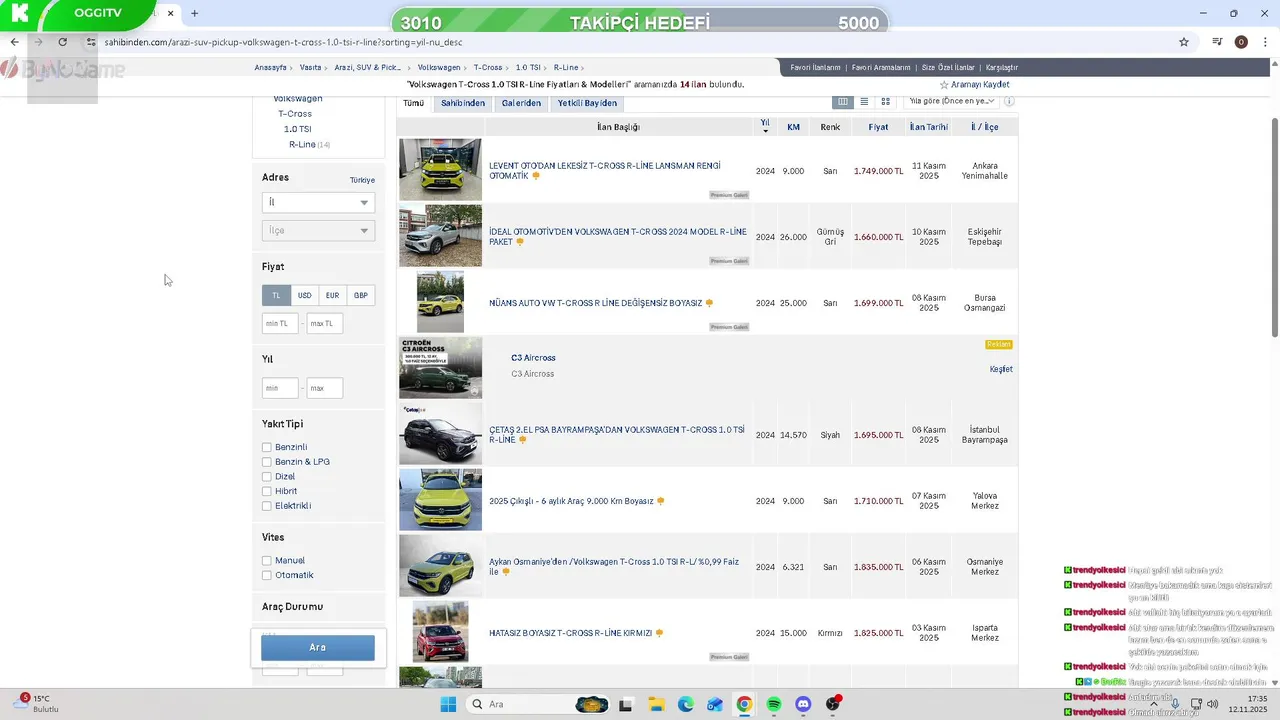Open OBS Studio from taskbar
Viewport: 1280px width, 720px height.
[833, 704]
